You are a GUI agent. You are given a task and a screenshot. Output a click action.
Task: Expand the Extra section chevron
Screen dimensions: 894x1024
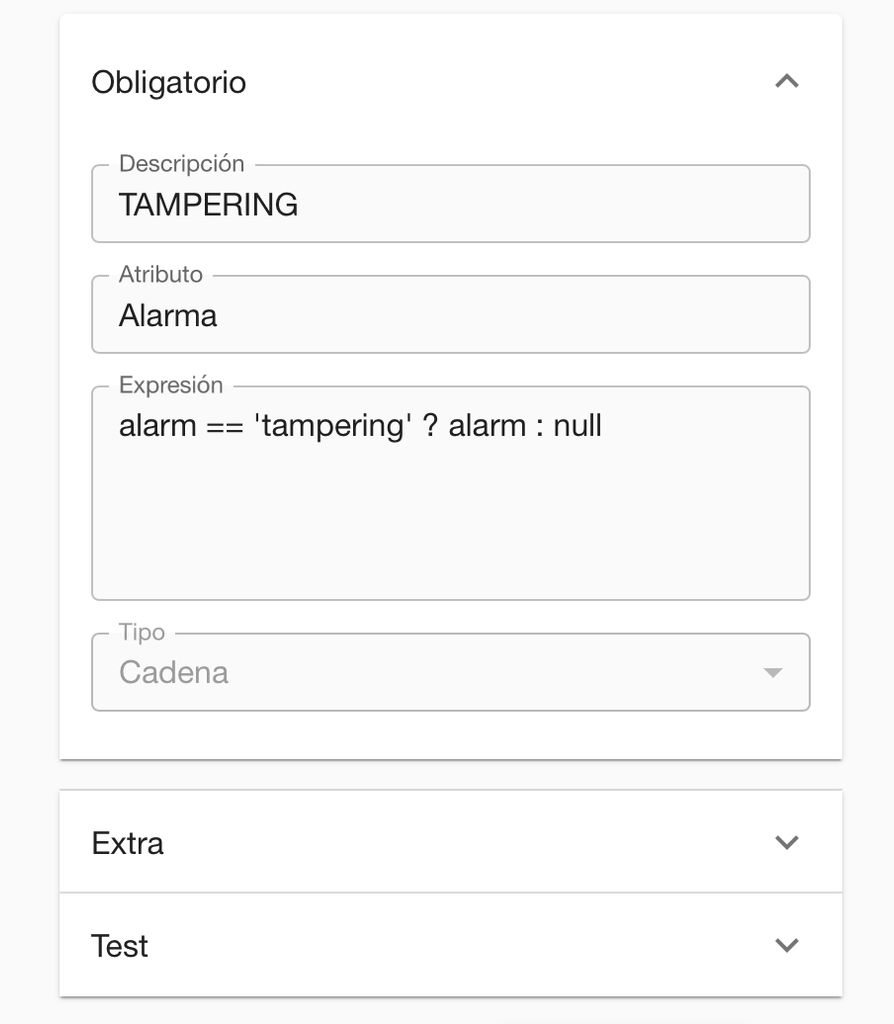pyautogui.click(x=787, y=842)
